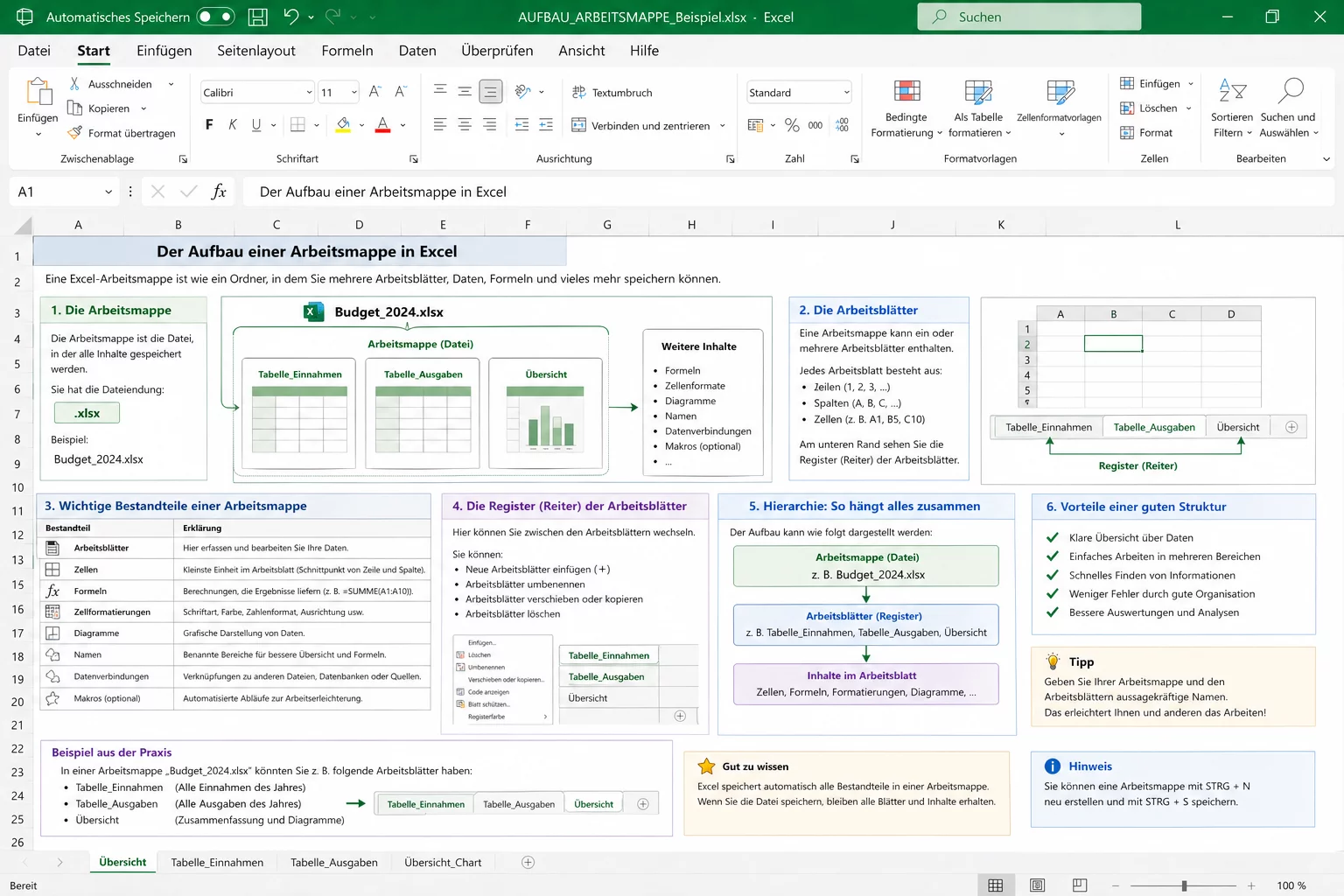Click the zoom slider handle

[1184, 885]
